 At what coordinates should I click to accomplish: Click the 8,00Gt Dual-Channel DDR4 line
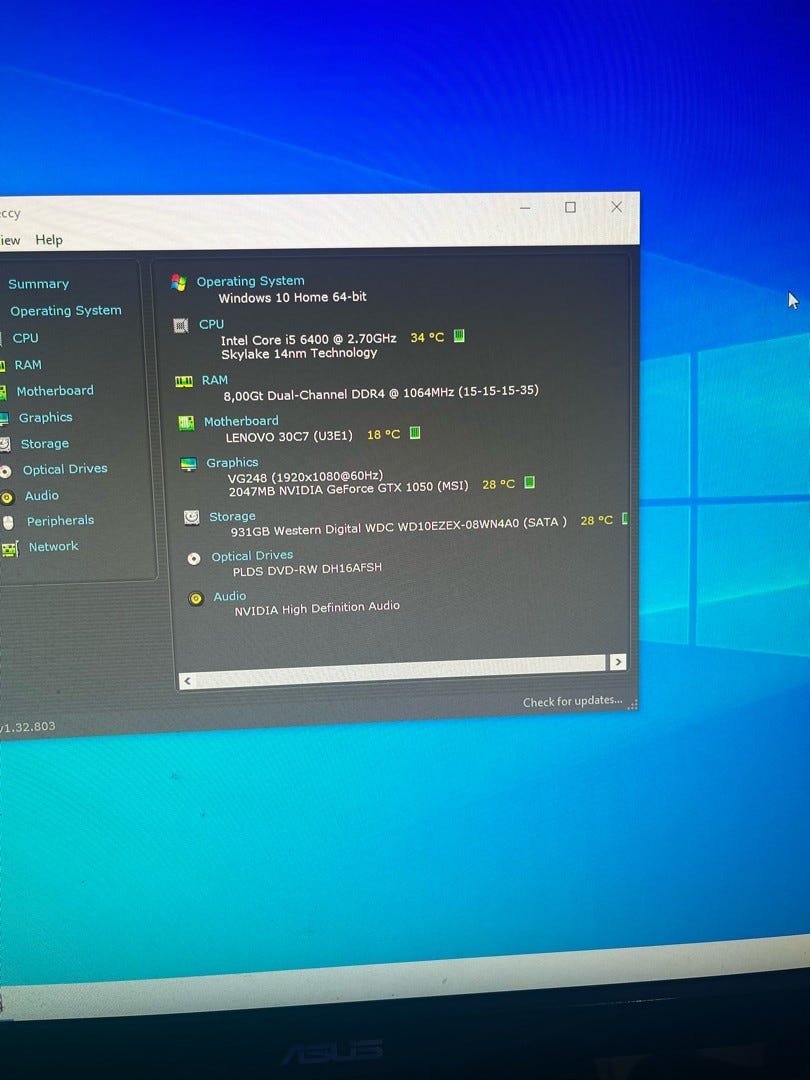(x=381, y=393)
